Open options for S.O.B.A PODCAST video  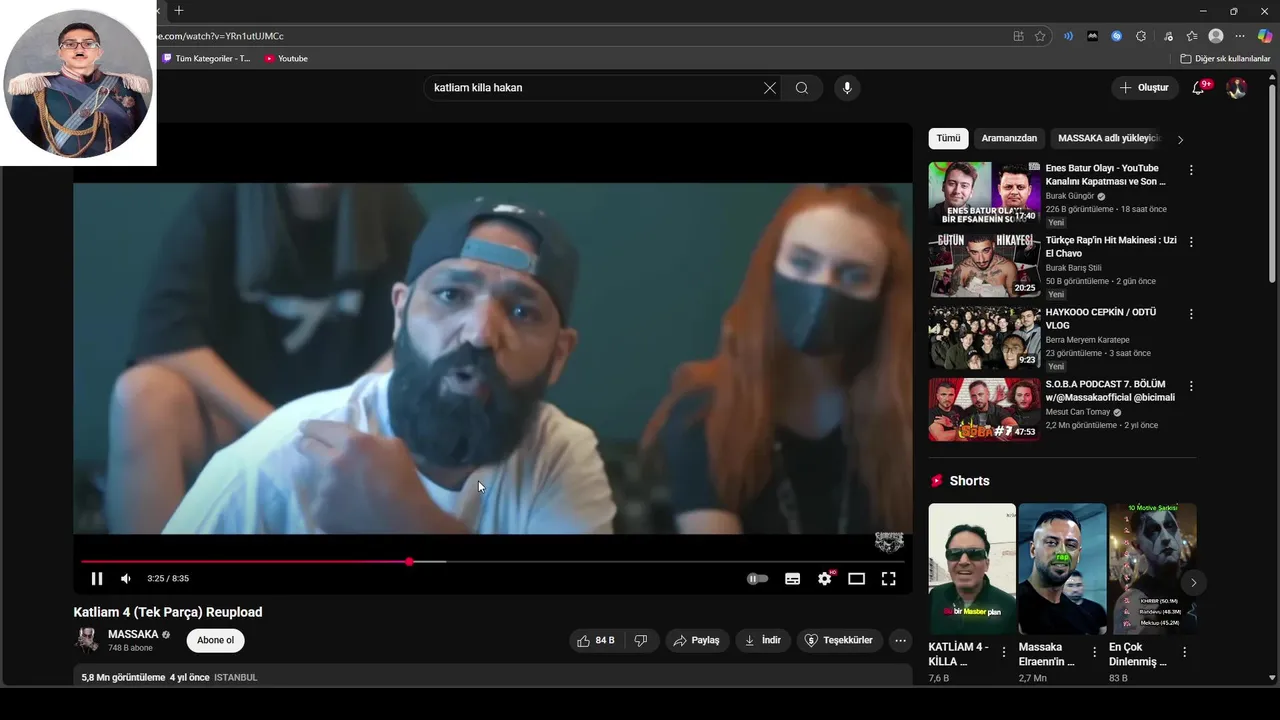(x=1191, y=386)
